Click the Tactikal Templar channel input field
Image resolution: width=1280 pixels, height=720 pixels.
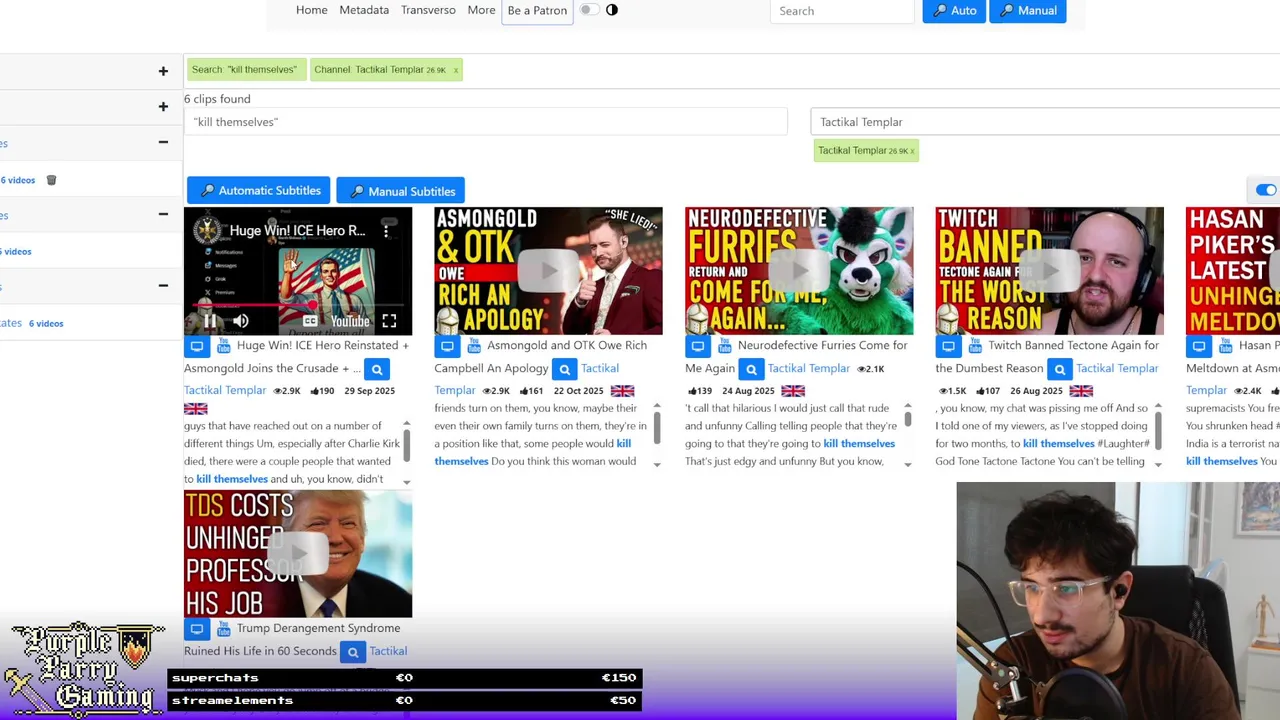point(1045,122)
